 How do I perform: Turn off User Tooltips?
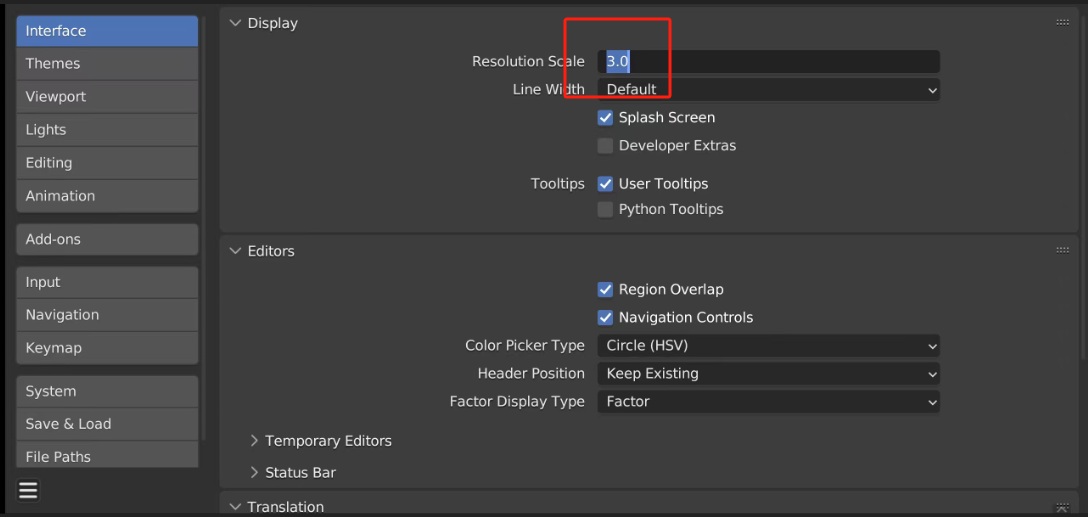click(605, 184)
